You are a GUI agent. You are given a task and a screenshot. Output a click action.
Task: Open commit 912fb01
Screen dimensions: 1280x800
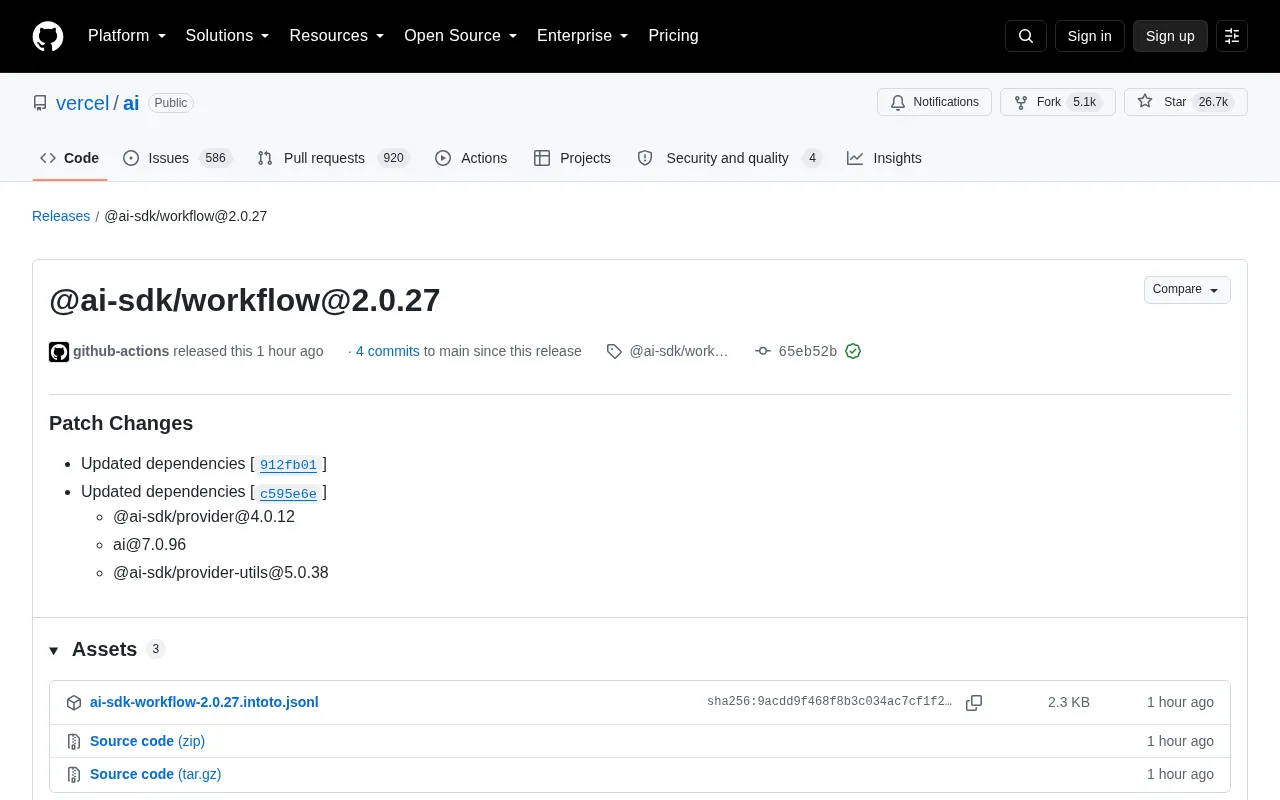click(x=288, y=465)
